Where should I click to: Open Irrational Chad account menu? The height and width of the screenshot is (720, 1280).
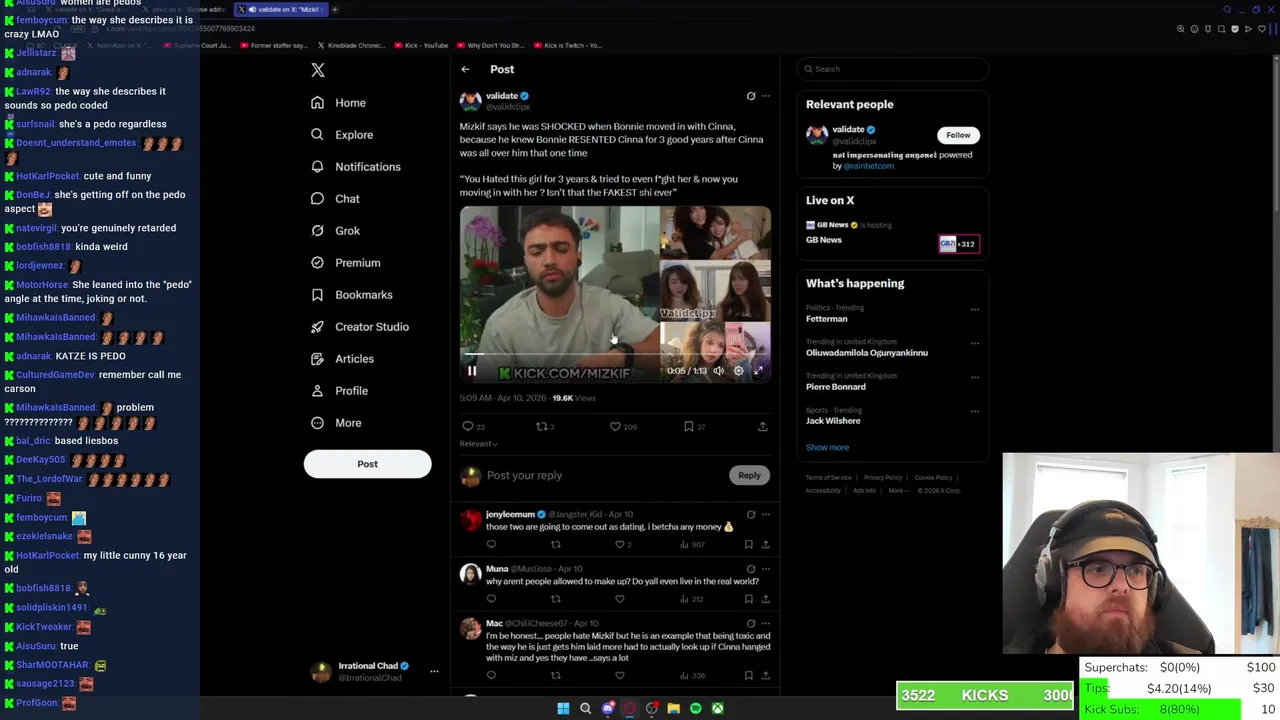coord(375,672)
